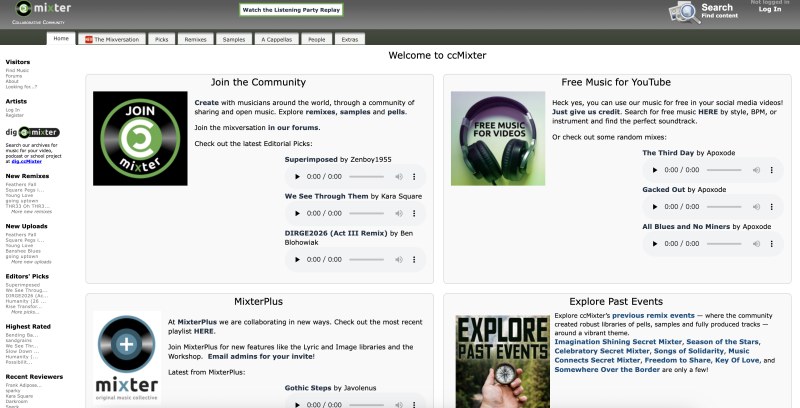Image resolution: width=800 pixels, height=408 pixels.
Task: Click the Register link under Artists
Action: tap(15, 115)
